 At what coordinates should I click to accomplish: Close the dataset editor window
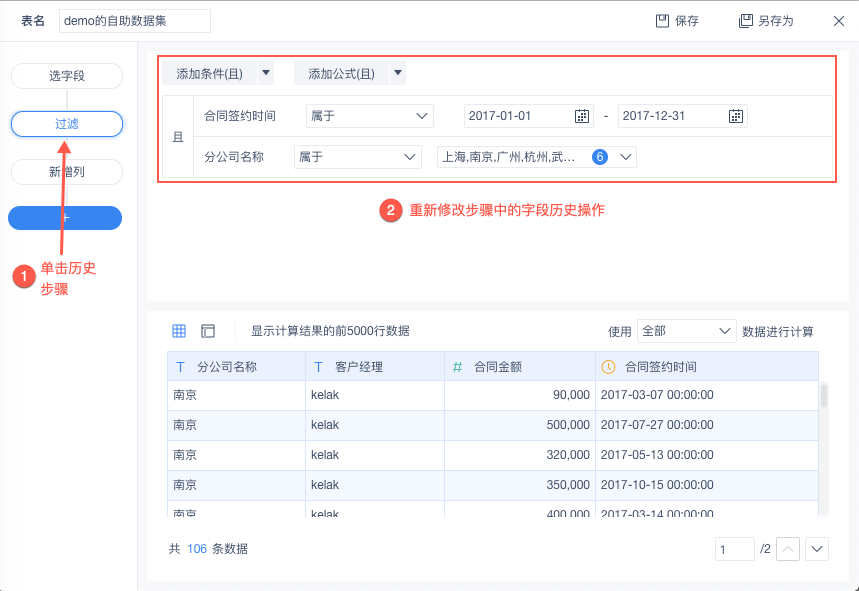pos(839,21)
